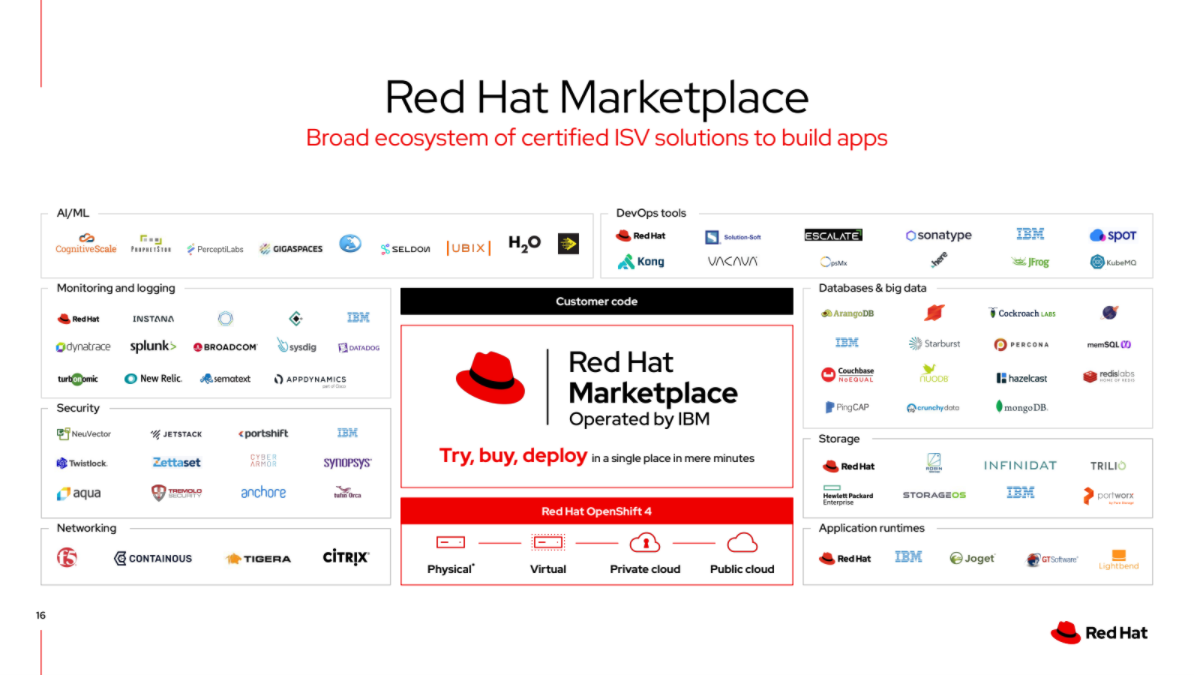Choose the Dynatrace logo
This screenshot has height=675, width=1195.
tap(83, 347)
